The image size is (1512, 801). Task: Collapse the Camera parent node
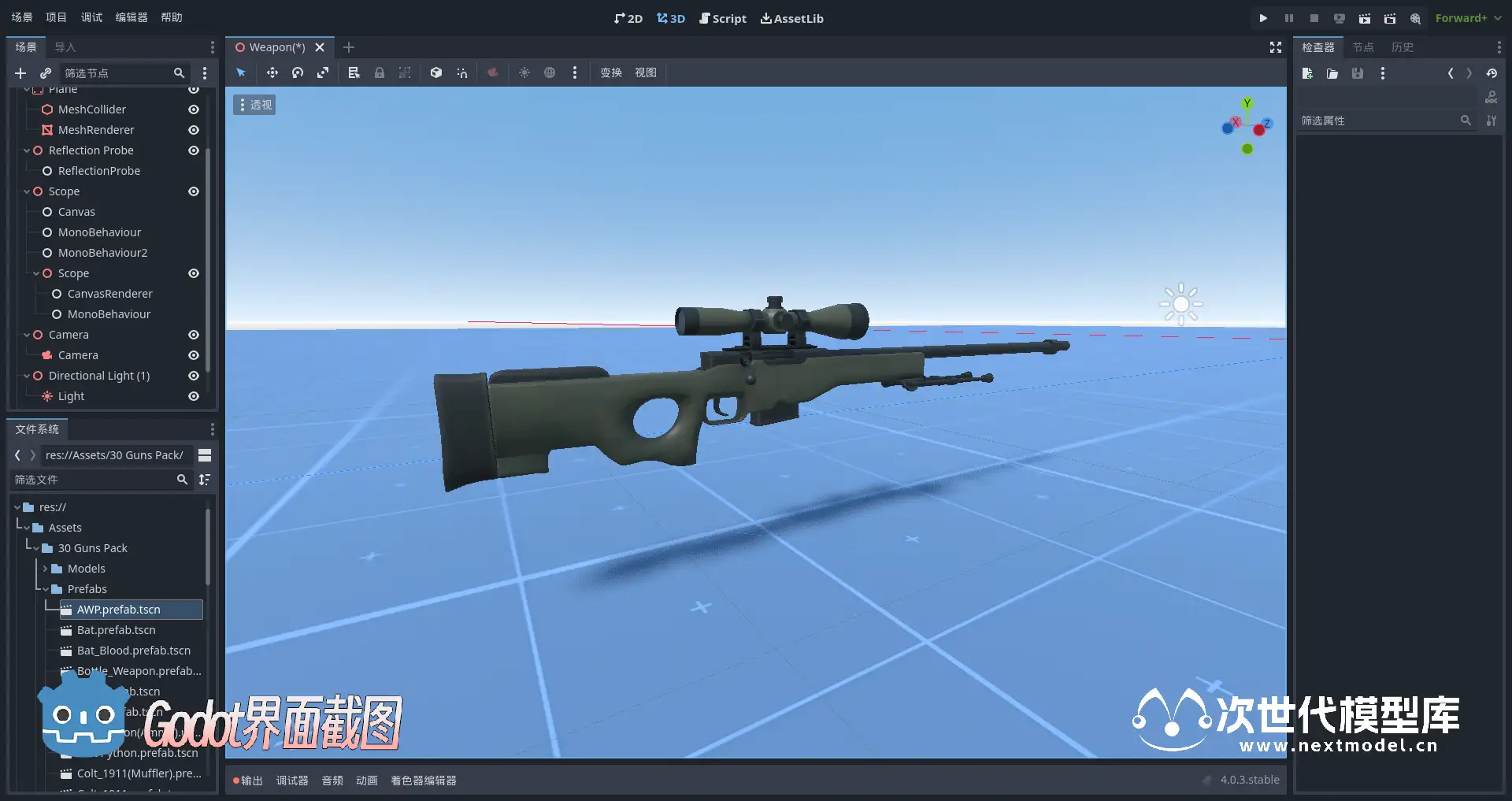click(27, 335)
